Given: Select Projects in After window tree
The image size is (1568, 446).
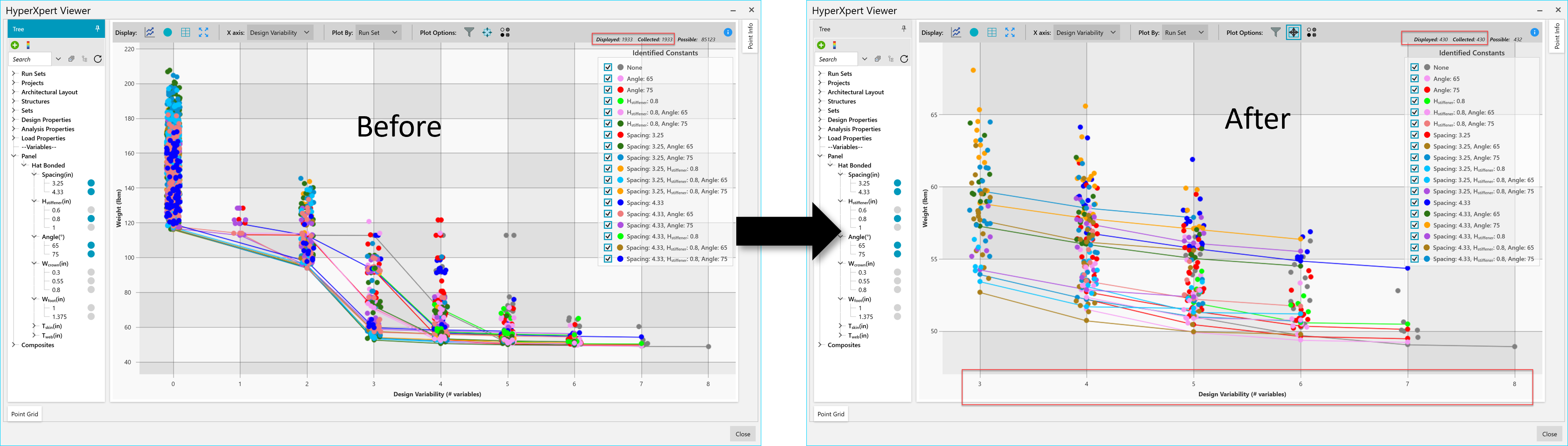Looking at the screenshot, I should point(839,83).
